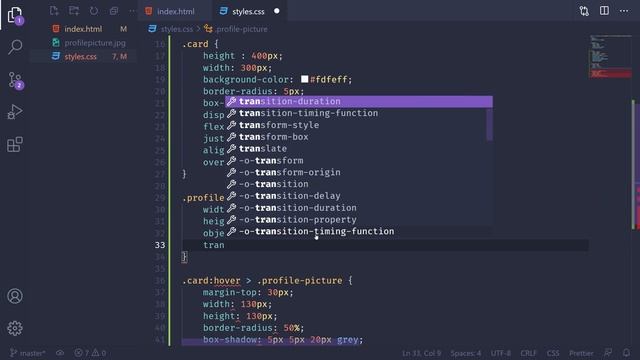Choose -o-transition-property suggestion

[359, 220]
